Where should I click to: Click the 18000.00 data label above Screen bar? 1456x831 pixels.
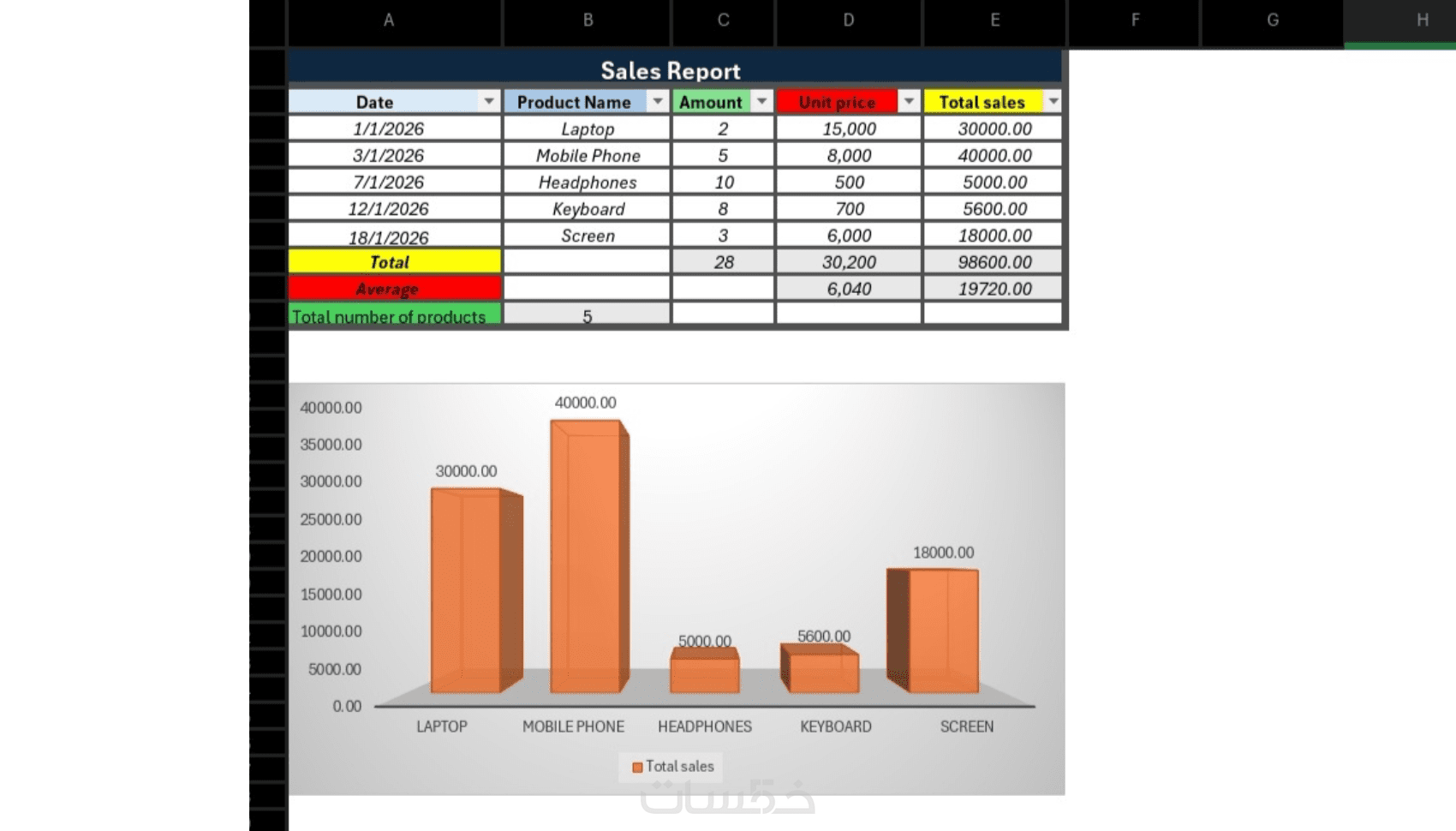pos(943,553)
